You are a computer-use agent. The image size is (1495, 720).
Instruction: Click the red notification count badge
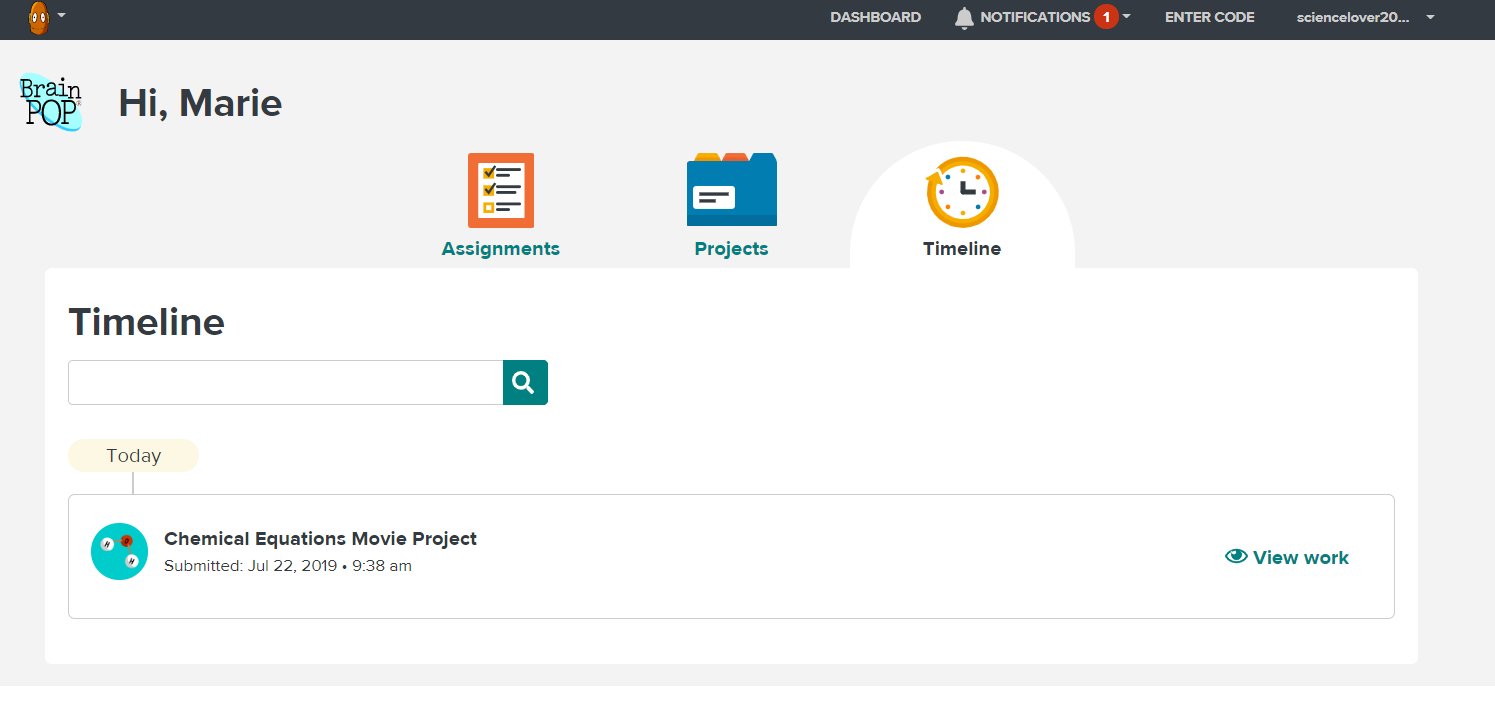click(x=1106, y=17)
